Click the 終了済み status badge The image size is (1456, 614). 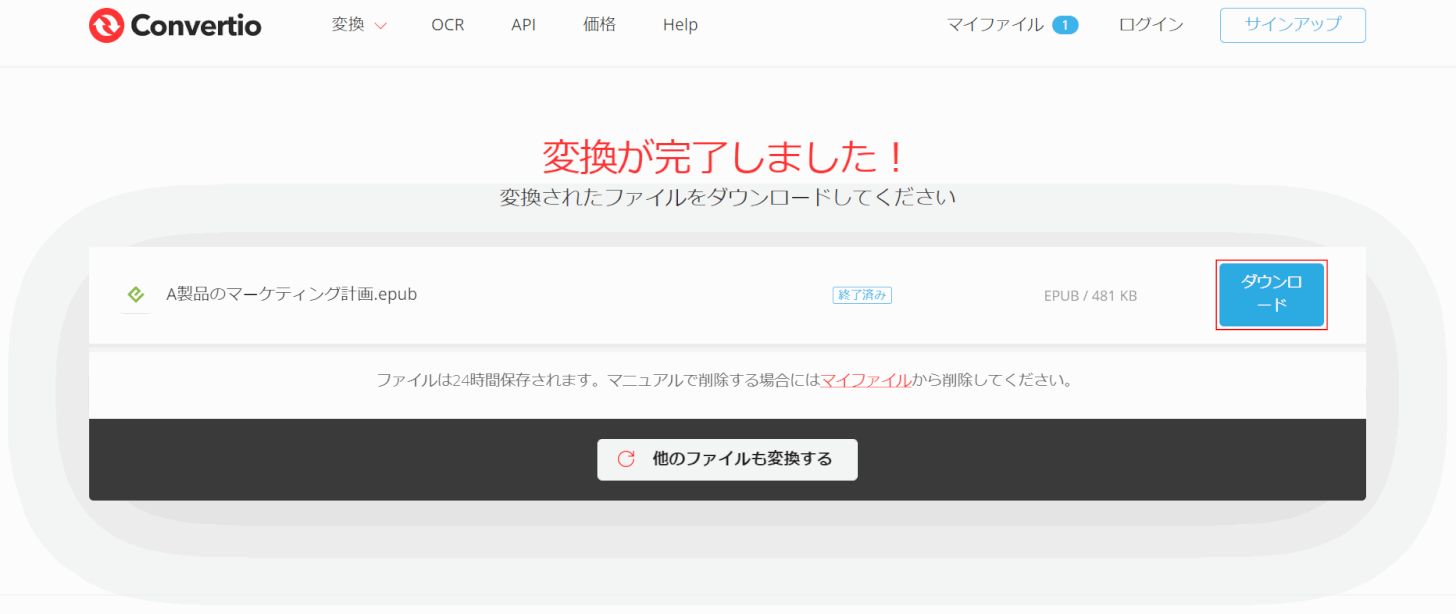tap(862, 295)
